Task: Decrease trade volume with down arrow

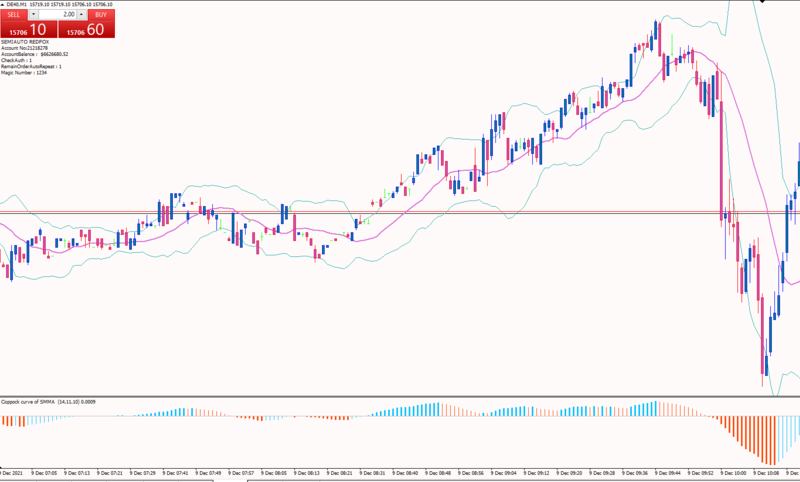Action: point(34,14)
